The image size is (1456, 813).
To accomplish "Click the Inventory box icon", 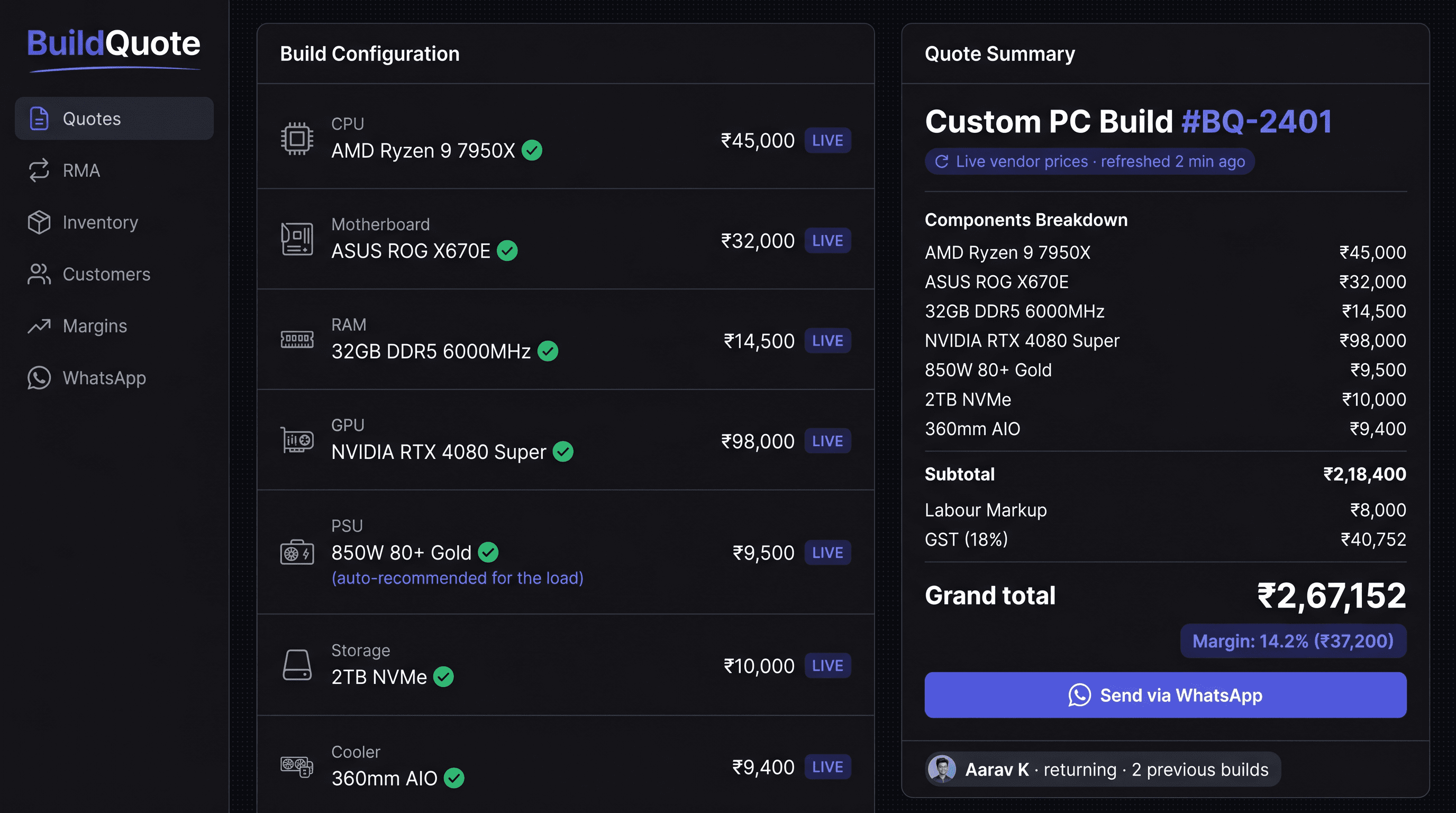I will point(39,222).
